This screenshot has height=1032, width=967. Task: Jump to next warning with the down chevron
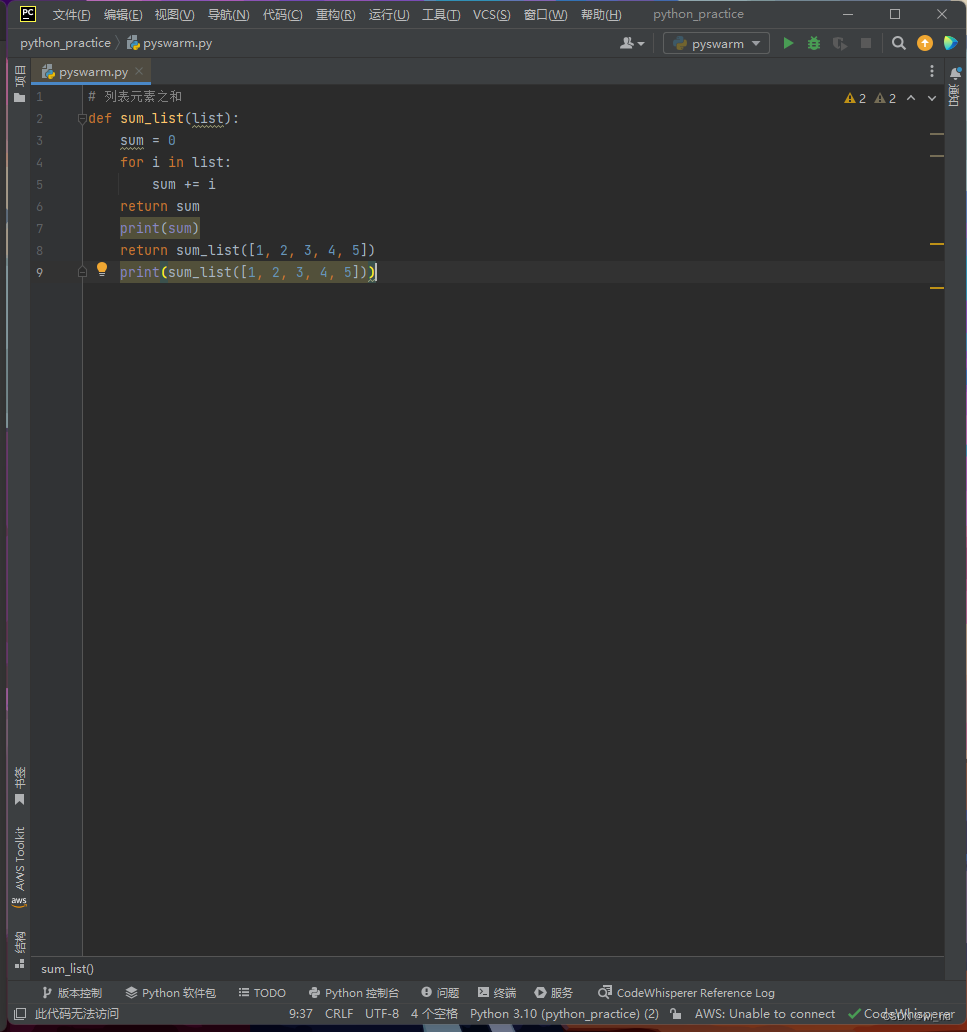pyautogui.click(x=931, y=98)
